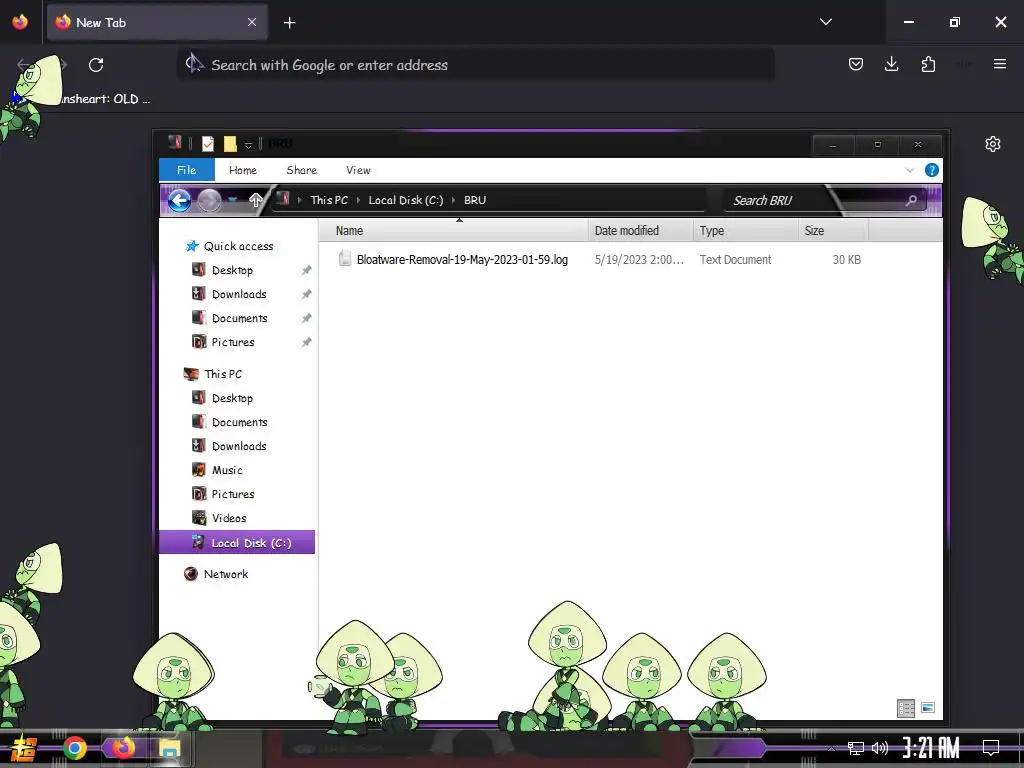Screen dimensions: 1024x768
Task: Open pinned Desktop under Quick access
Action: (x=232, y=270)
